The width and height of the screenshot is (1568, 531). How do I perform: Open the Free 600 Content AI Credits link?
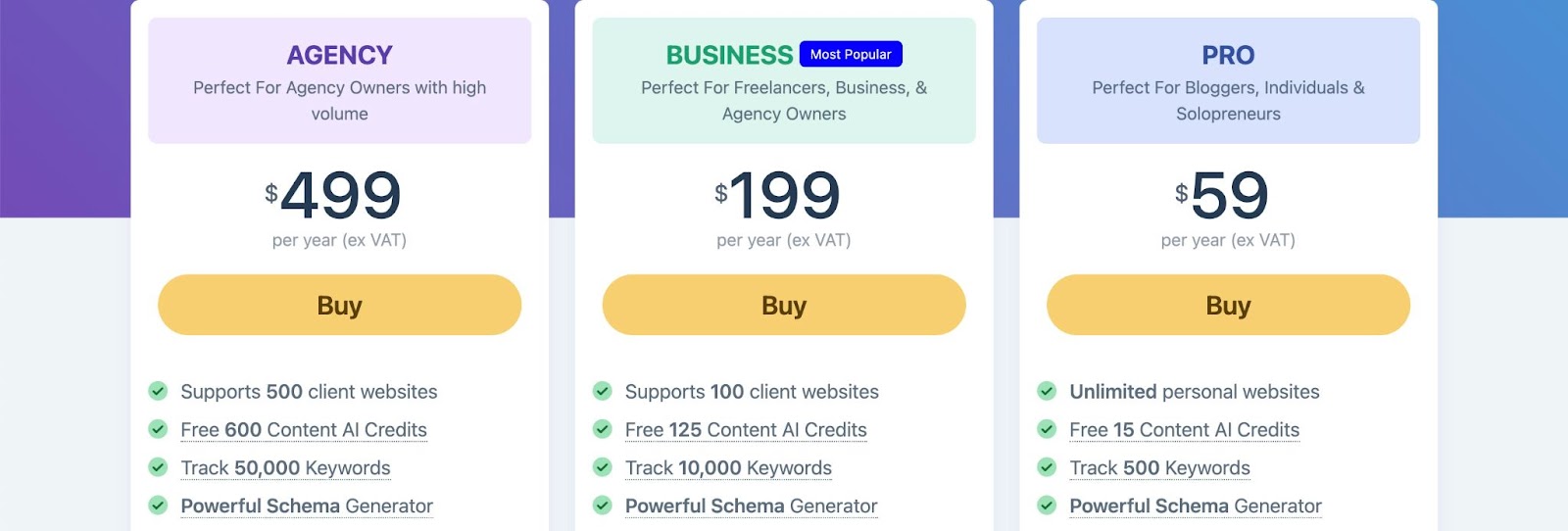[304, 430]
